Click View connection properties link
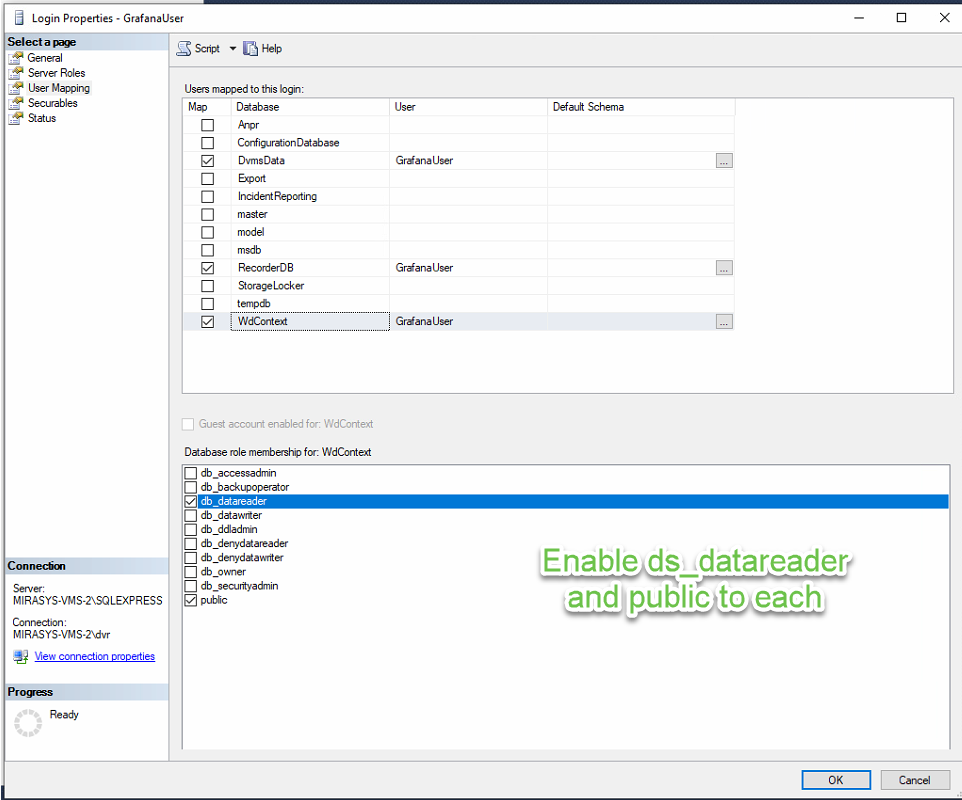 95,657
